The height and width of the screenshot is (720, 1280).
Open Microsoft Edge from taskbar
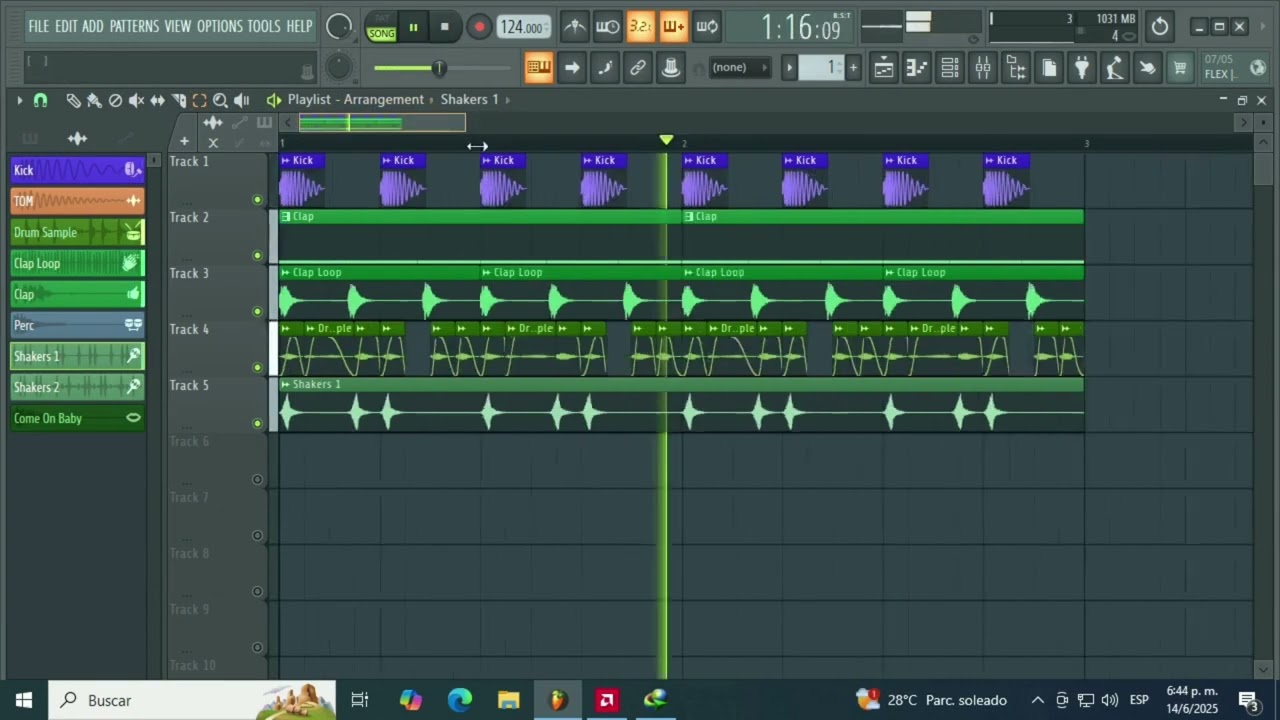pos(459,700)
